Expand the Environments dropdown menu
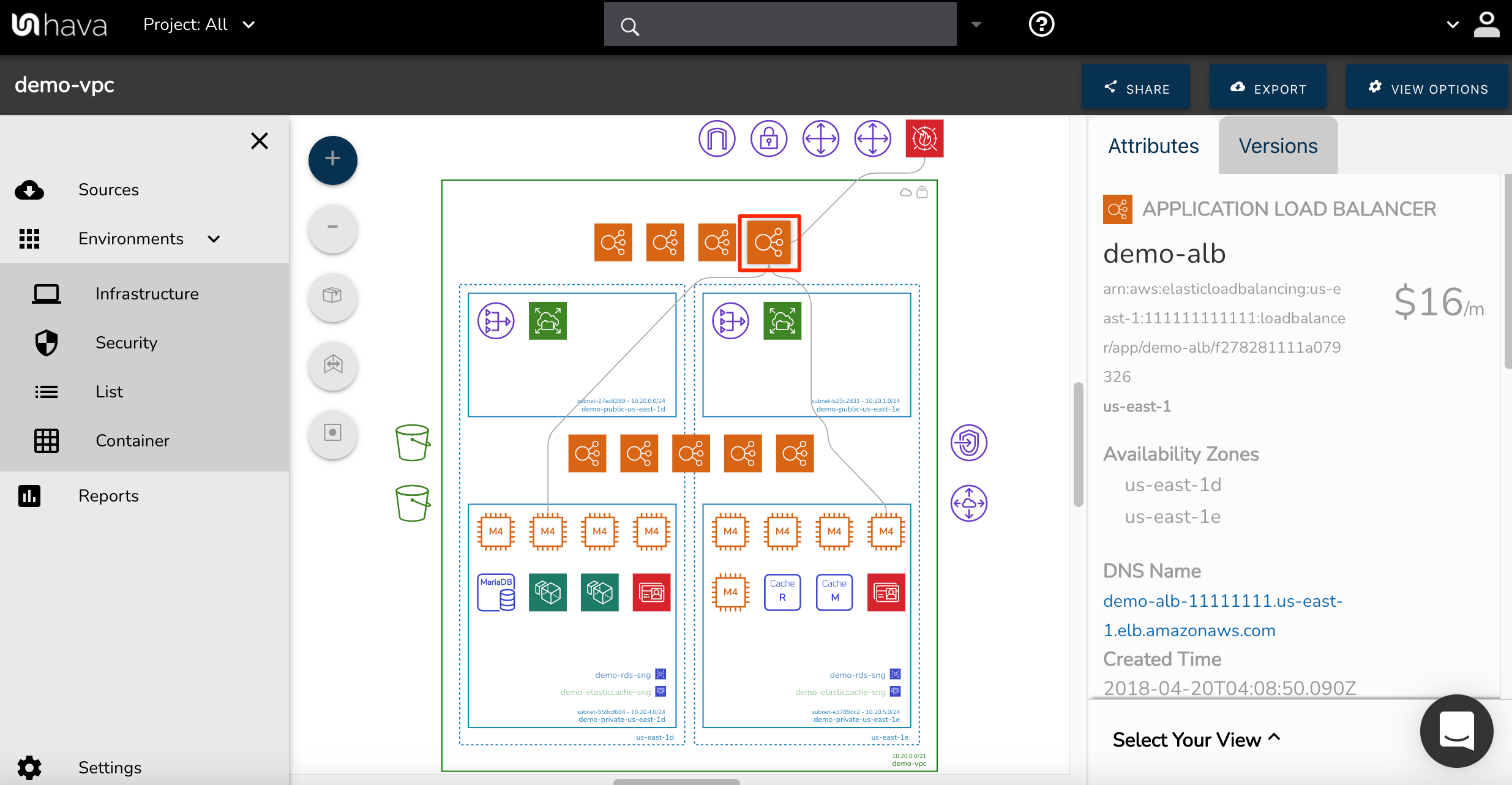This screenshot has width=1512, height=785. tap(214, 238)
